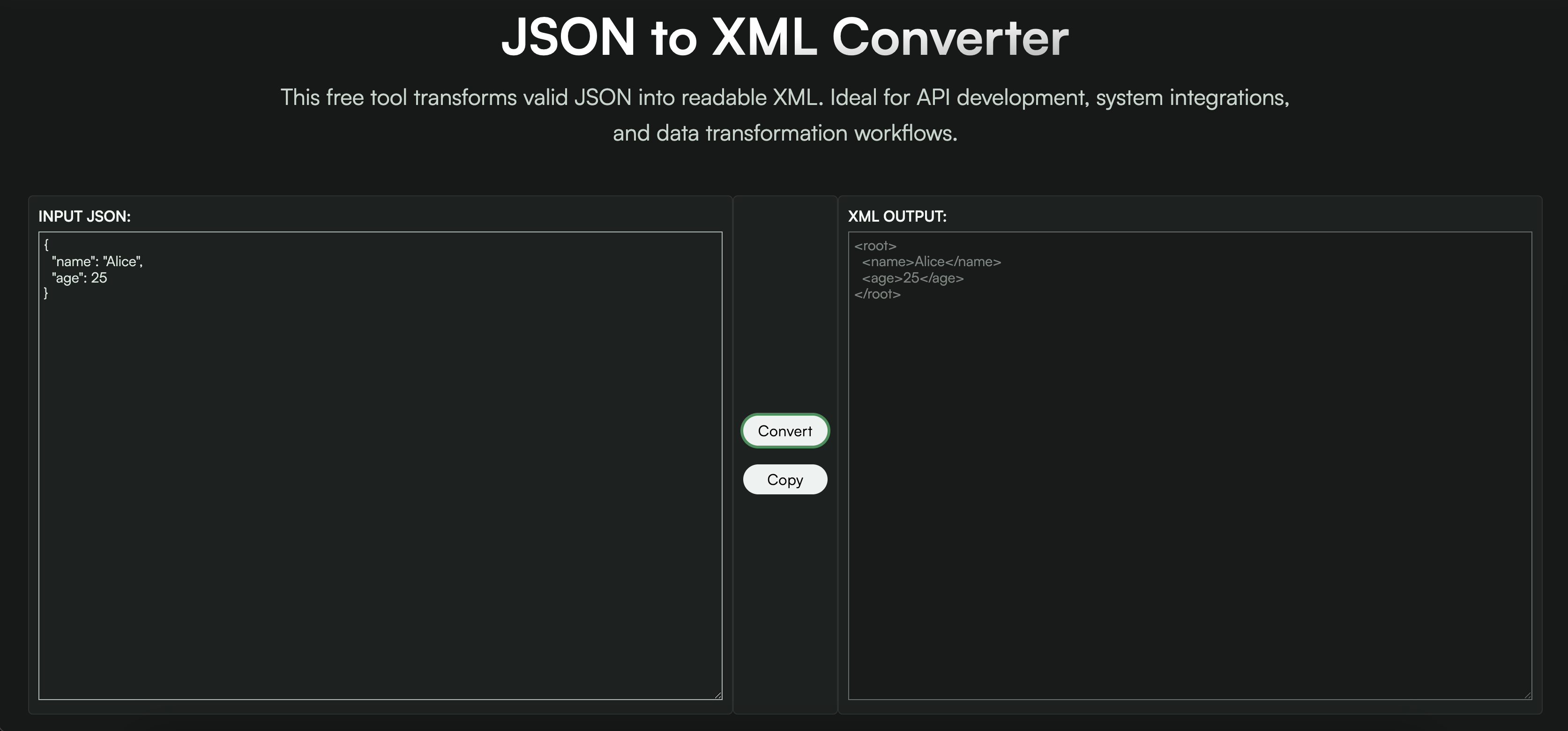Click the "age": 25 line in input
Screen dimensions: 1568x731
coord(79,278)
